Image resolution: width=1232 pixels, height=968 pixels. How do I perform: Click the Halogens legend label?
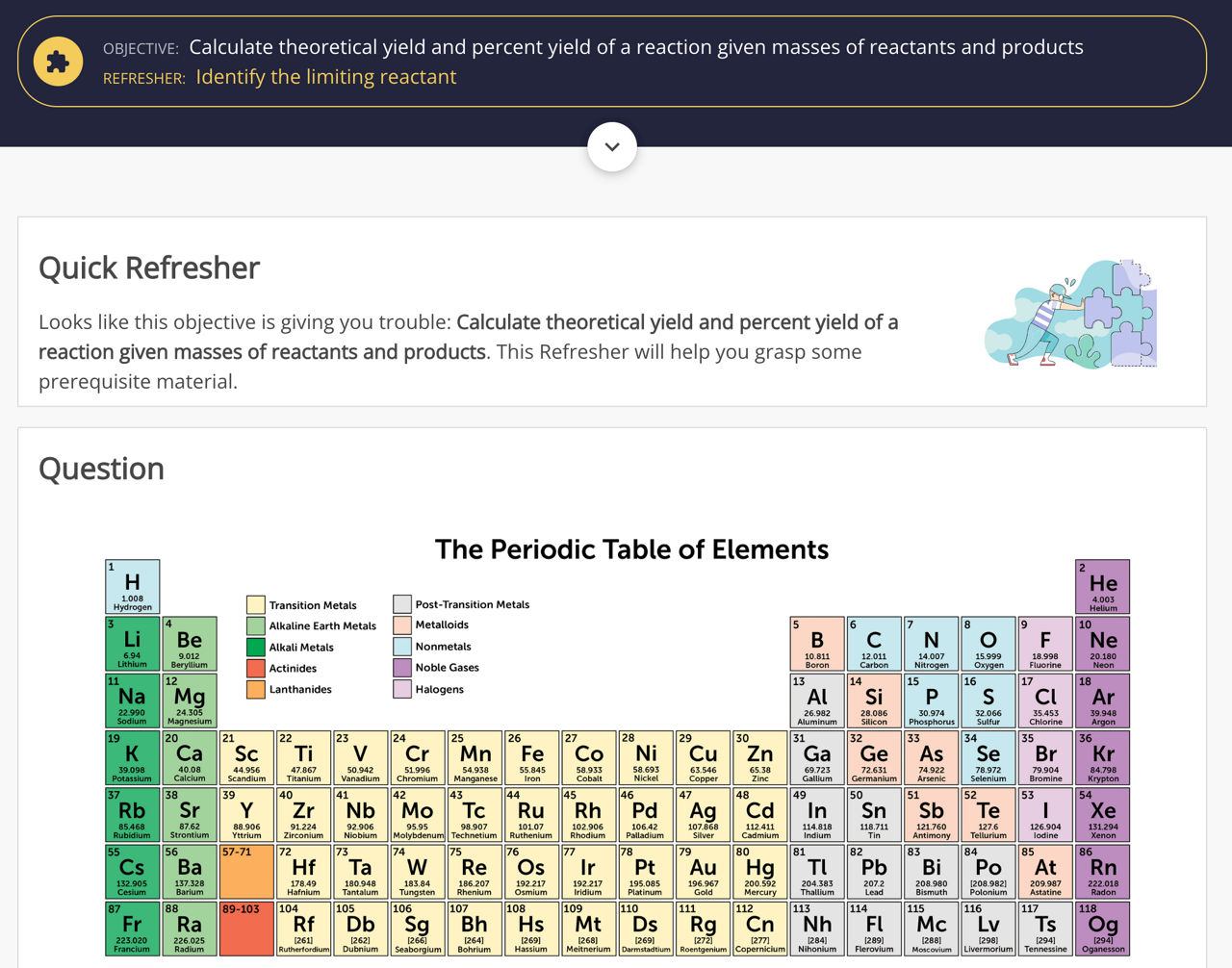(439, 689)
